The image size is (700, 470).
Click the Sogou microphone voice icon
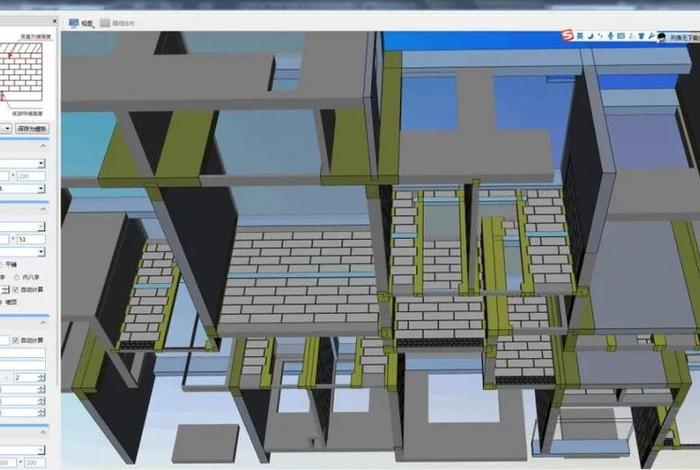coord(610,36)
